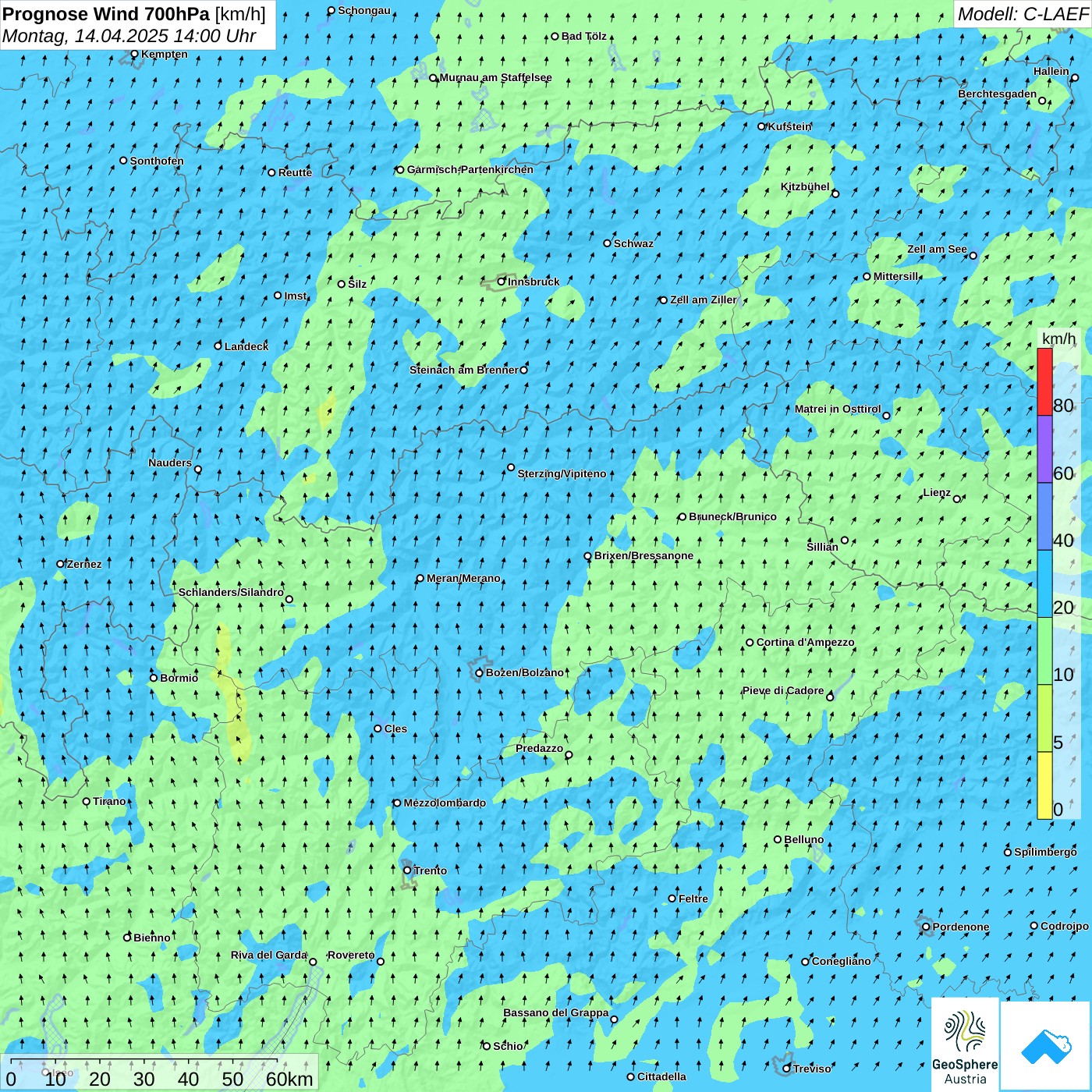This screenshot has width=1092, height=1092.
Task: Click the 'Modell: C-LAEF' label
Action: click(1023, 14)
